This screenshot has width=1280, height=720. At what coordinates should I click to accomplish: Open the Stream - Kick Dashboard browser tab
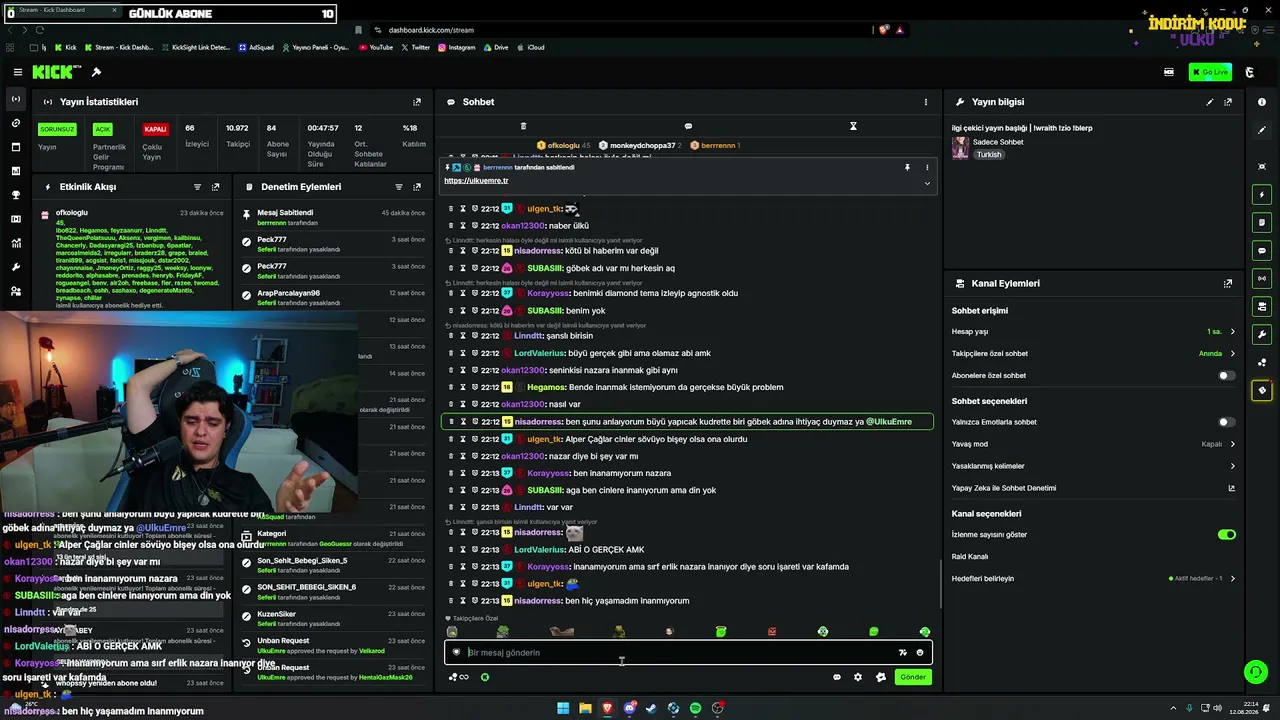pos(60,10)
